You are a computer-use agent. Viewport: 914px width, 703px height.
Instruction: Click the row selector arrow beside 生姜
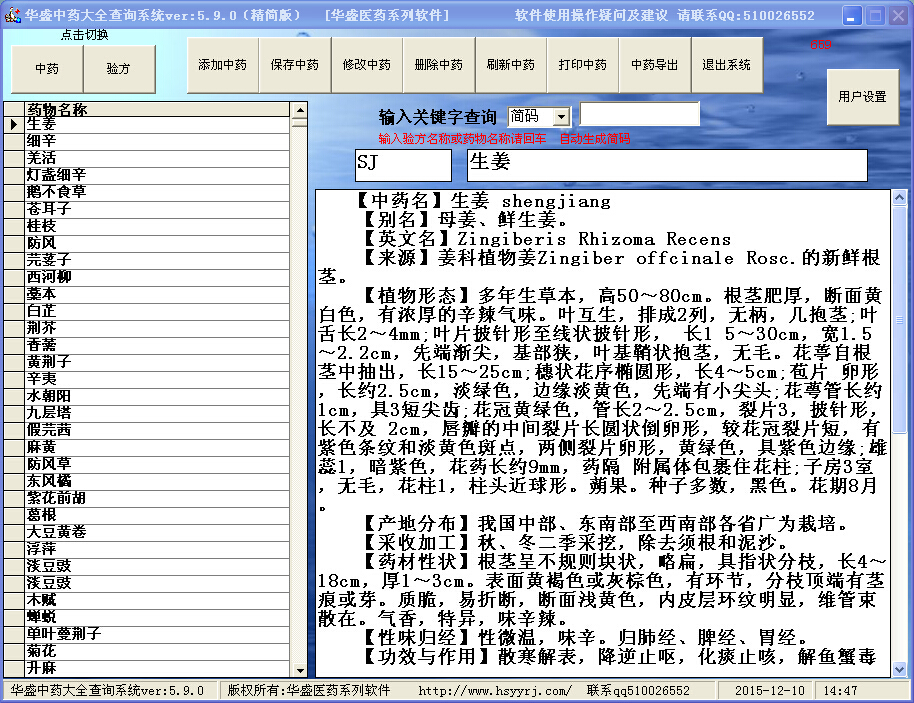pos(14,124)
